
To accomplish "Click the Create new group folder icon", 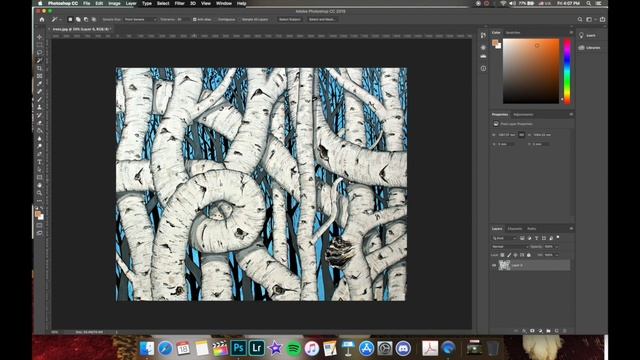I will coord(548,331).
